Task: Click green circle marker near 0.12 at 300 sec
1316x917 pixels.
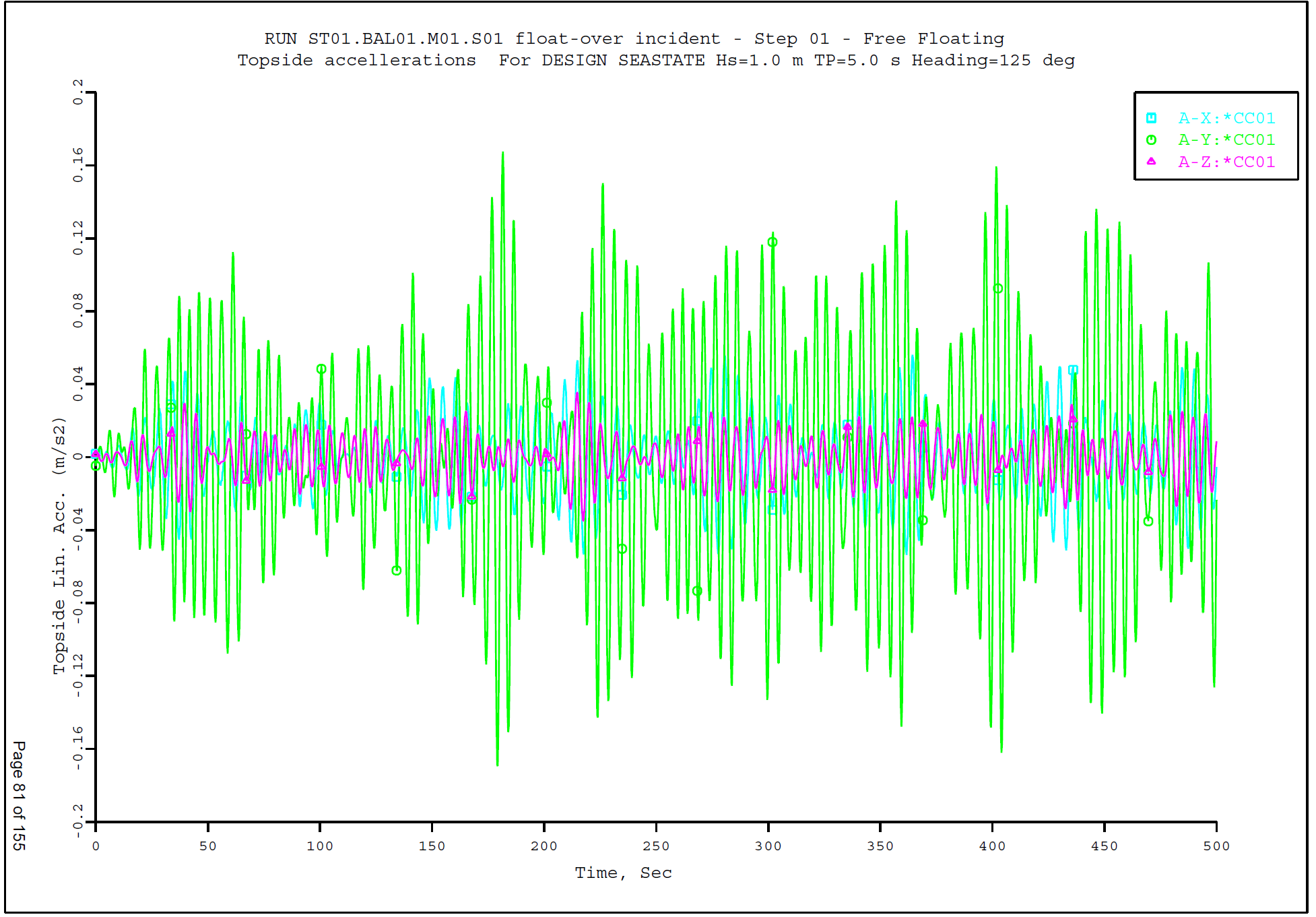Action: pyautogui.click(x=772, y=242)
